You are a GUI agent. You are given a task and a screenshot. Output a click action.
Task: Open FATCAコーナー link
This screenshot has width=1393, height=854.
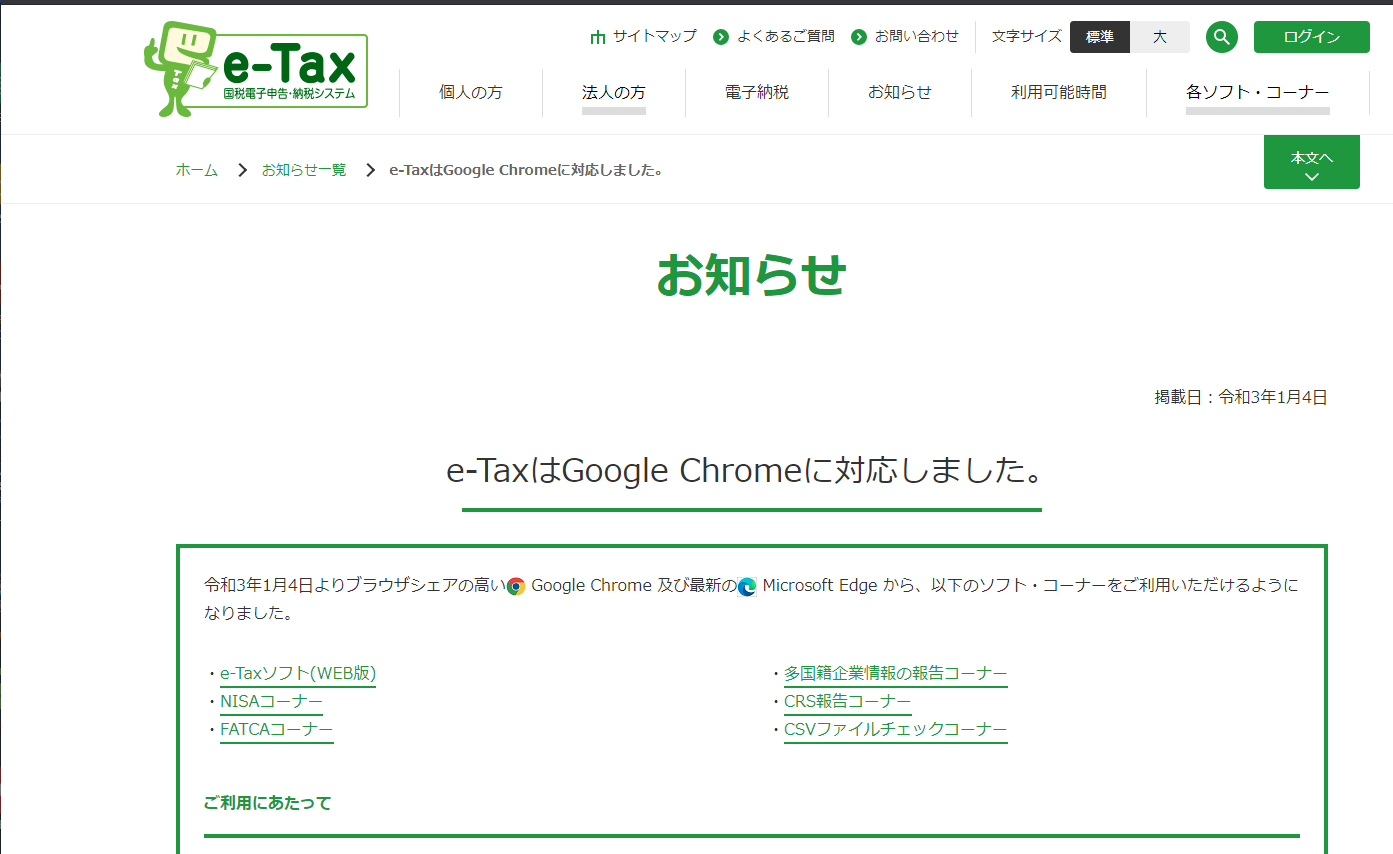[x=276, y=730]
